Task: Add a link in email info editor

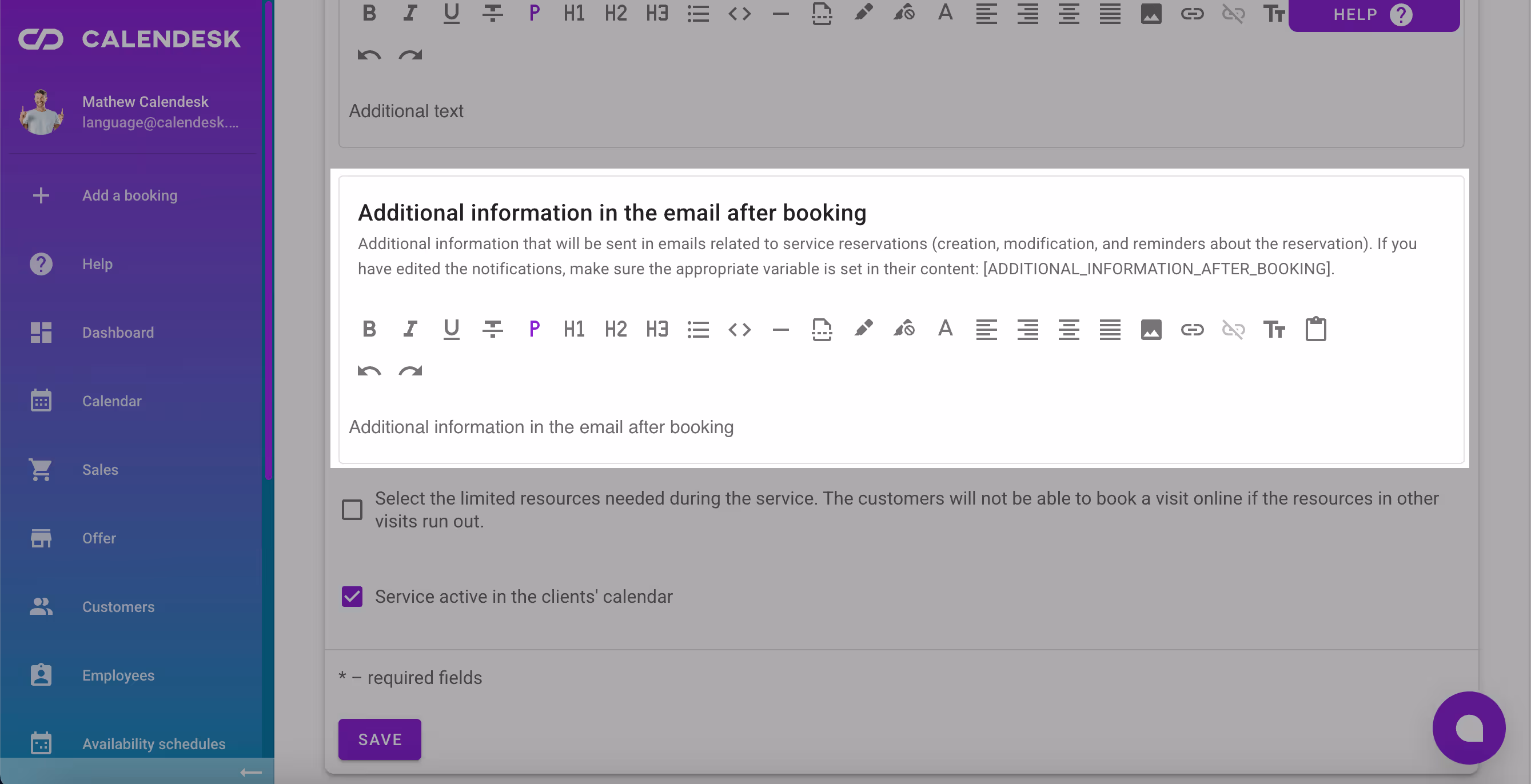Action: (1191, 329)
